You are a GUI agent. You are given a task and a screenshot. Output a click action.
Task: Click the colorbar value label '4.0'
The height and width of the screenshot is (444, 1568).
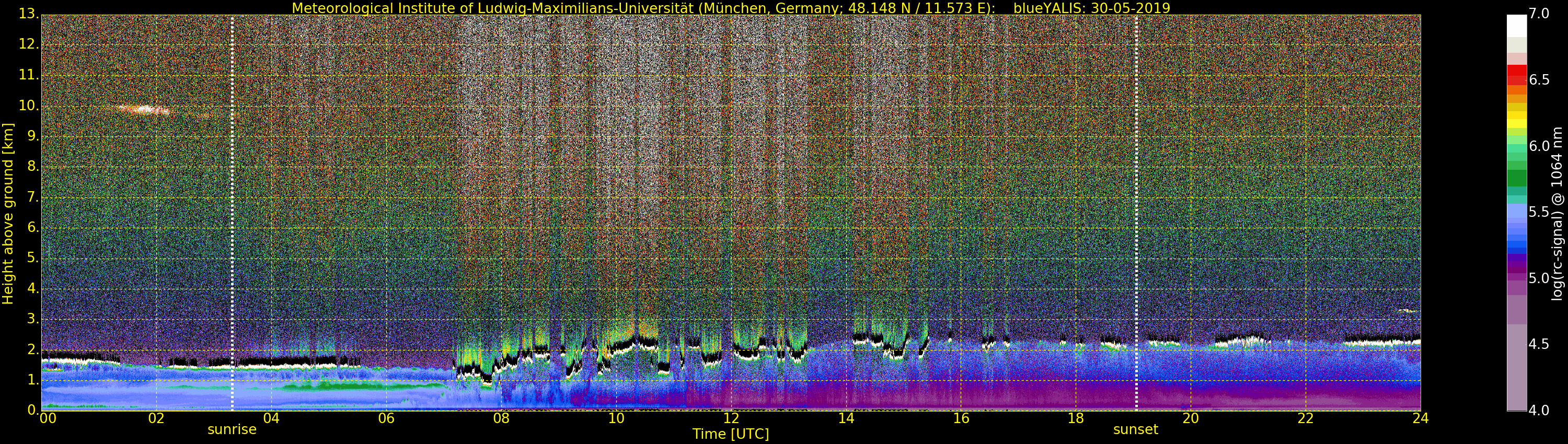coord(1539,411)
